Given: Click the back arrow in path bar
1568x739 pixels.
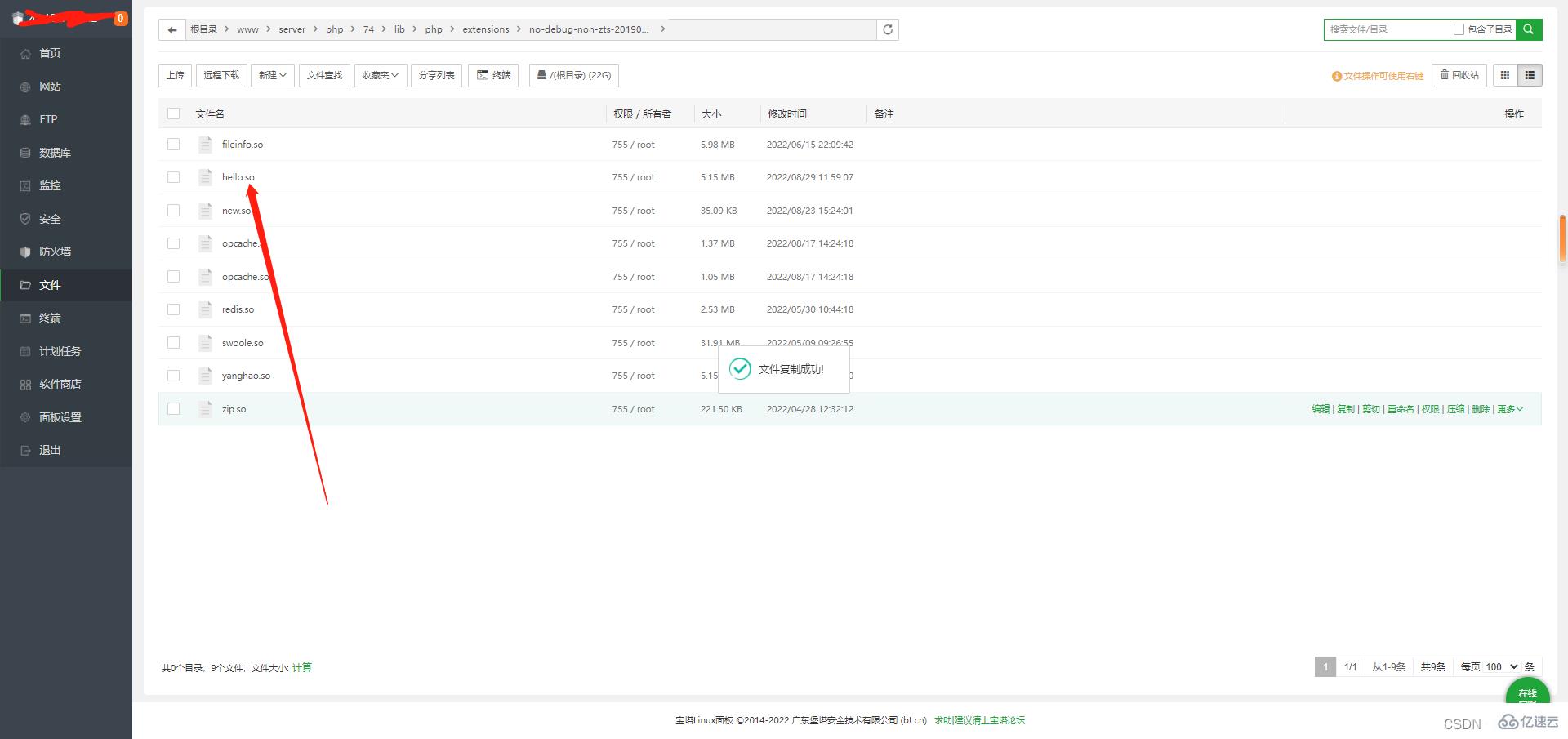Looking at the screenshot, I should pyautogui.click(x=171, y=29).
